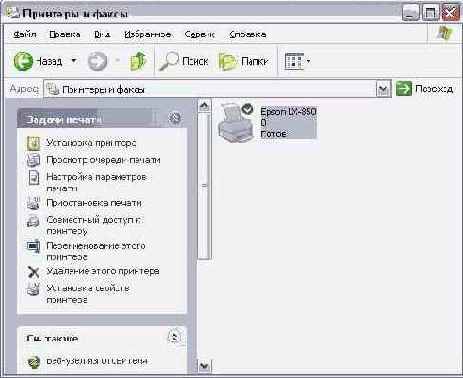This screenshot has width=463, height=378.
Task: Click the print queue view icon
Action: (33, 160)
